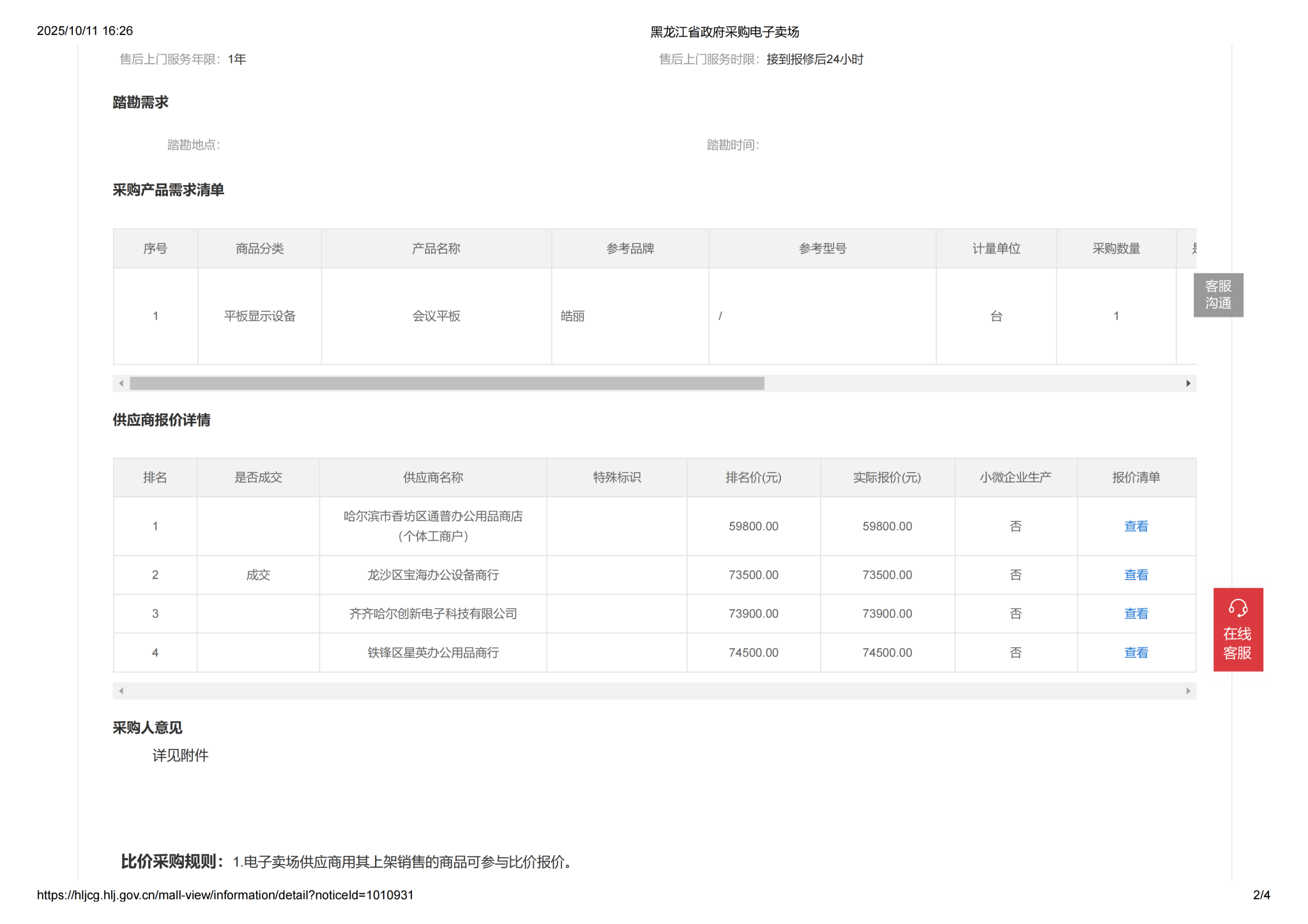The width and height of the screenshot is (1308, 924).
Task: Open the 客服沟通 side button
Action: tap(1217, 294)
